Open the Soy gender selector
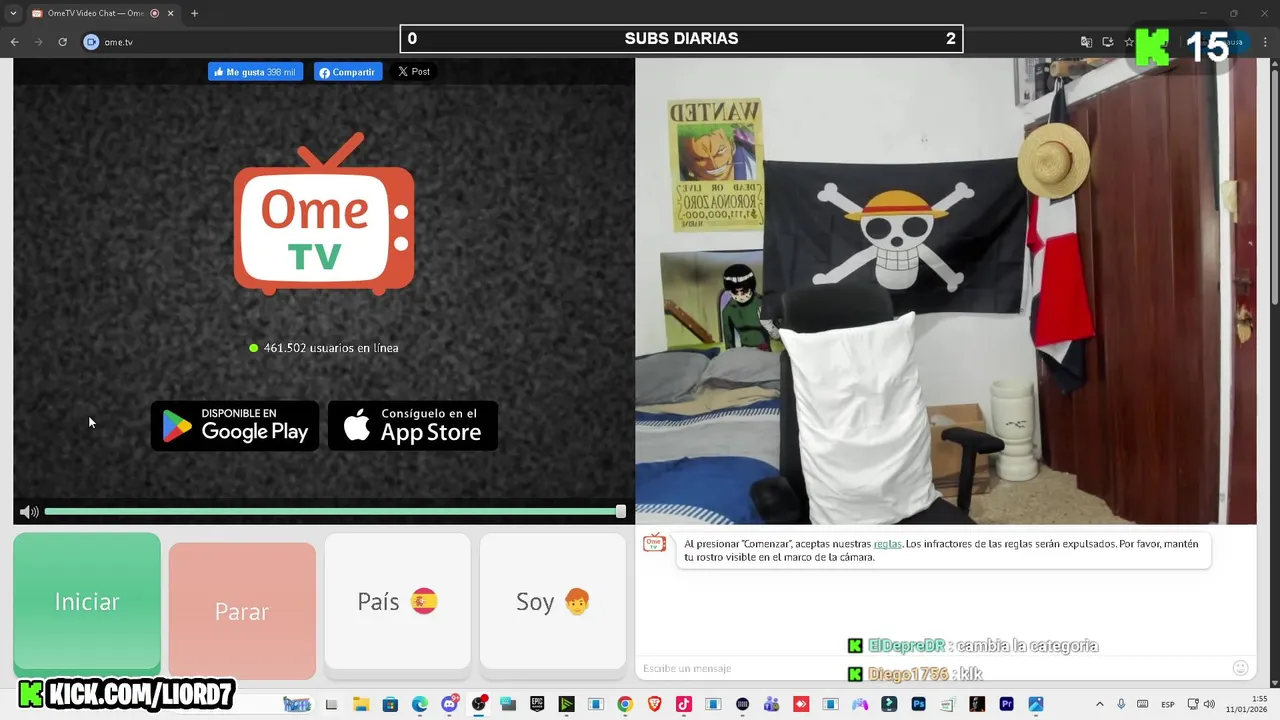 coord(553,601)
